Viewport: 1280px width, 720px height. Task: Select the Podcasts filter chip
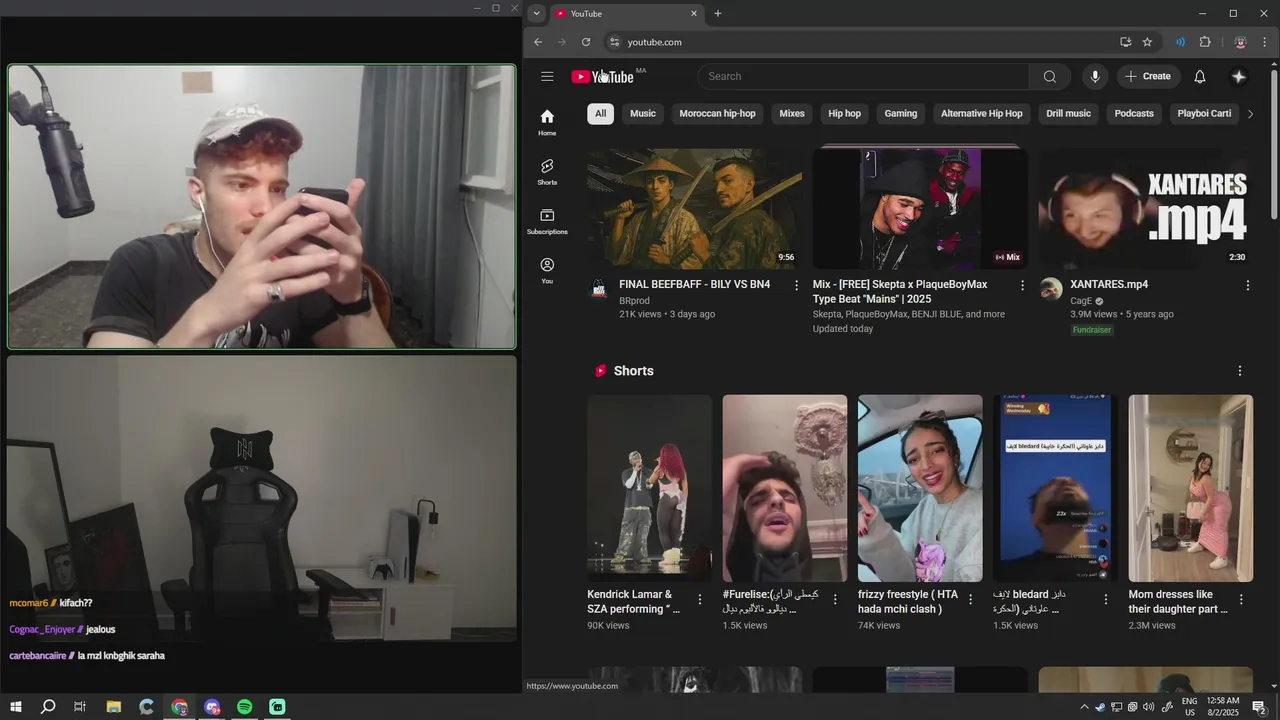(1134, 114)
